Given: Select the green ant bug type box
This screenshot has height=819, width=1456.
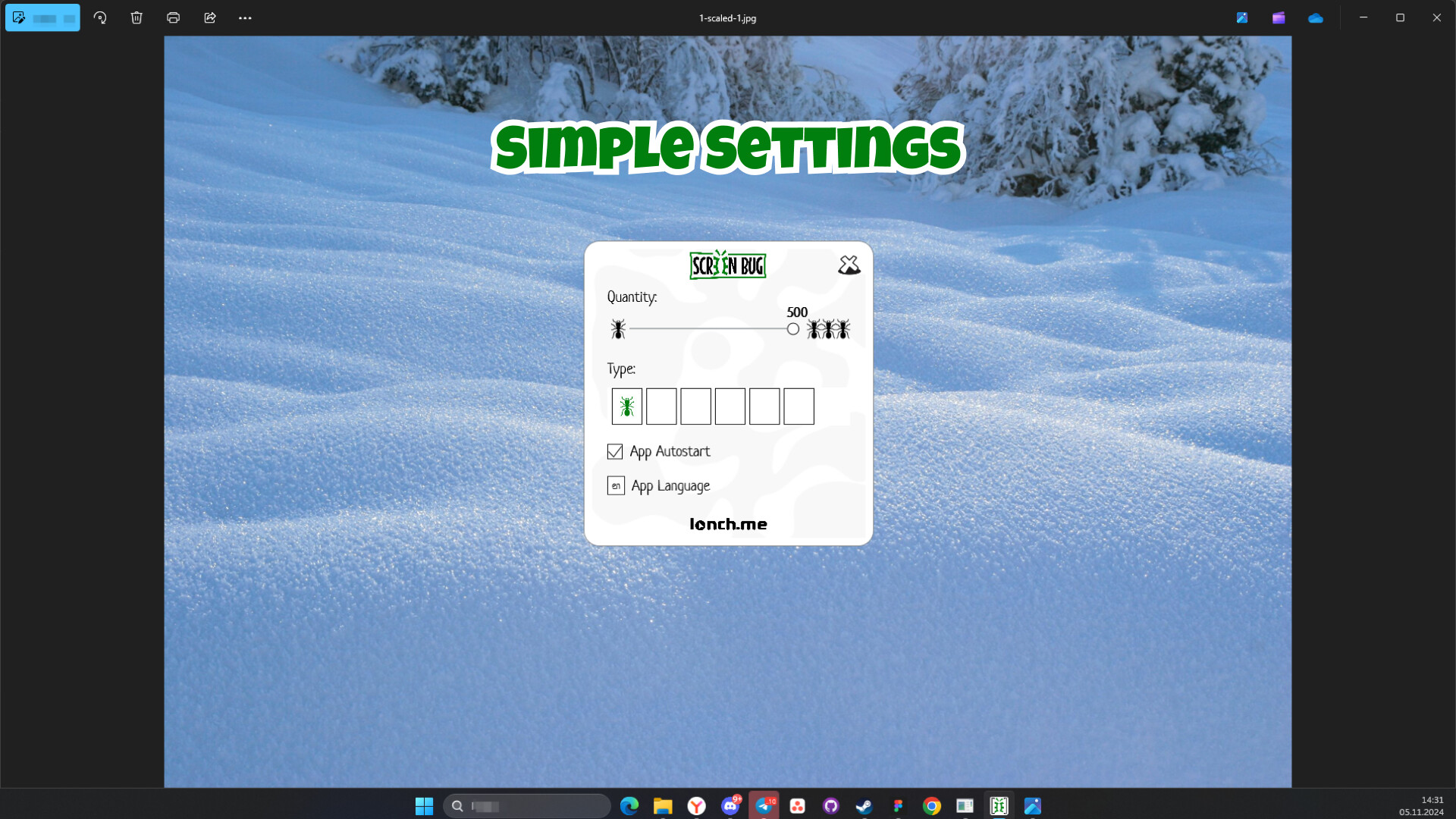Looking at the screenshot, I should (627, 406).
